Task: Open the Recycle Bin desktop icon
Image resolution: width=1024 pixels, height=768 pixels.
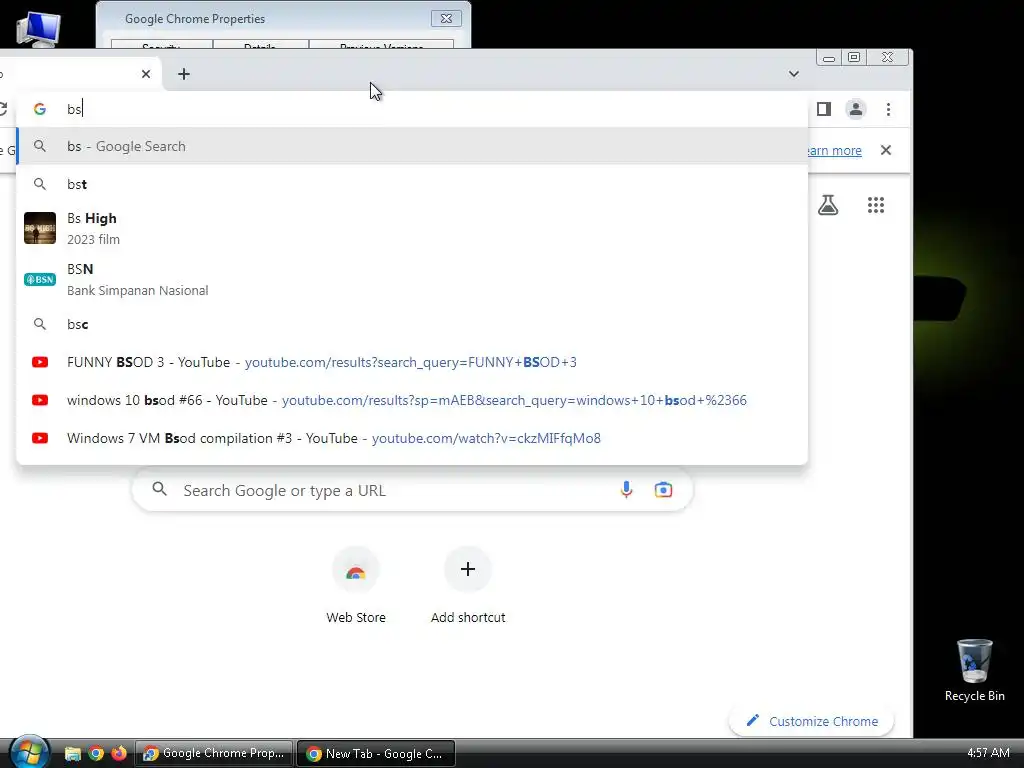Action: click(974, 671)
